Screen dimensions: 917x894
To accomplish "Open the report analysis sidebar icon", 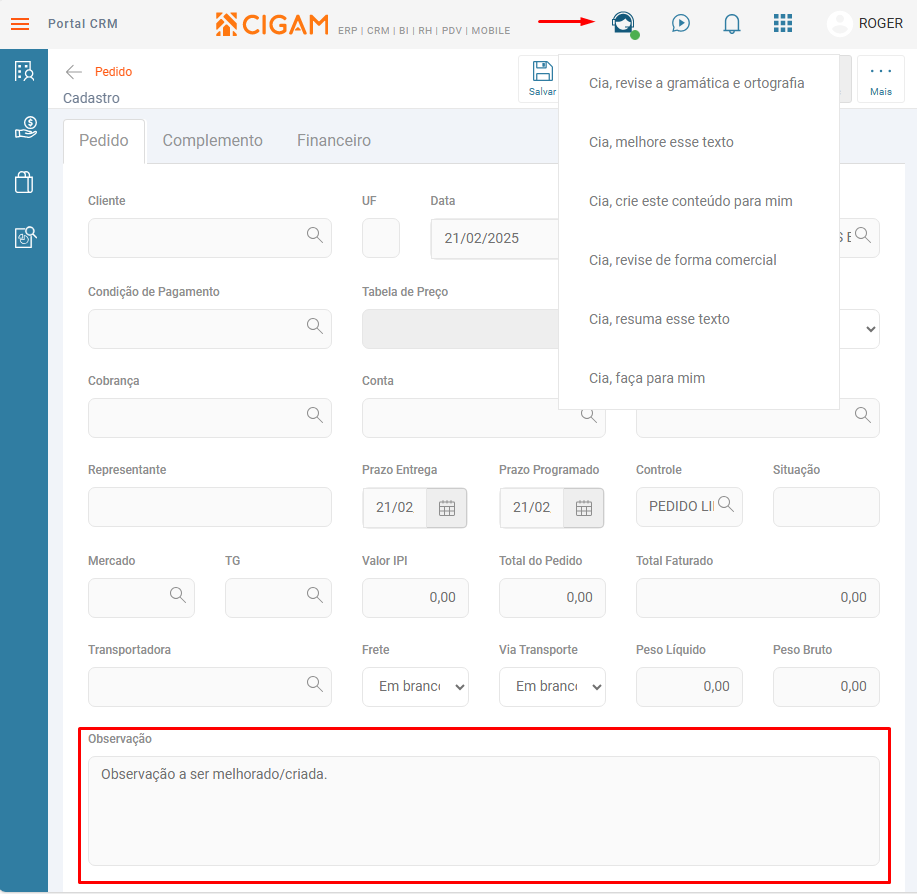I will 25,237.
